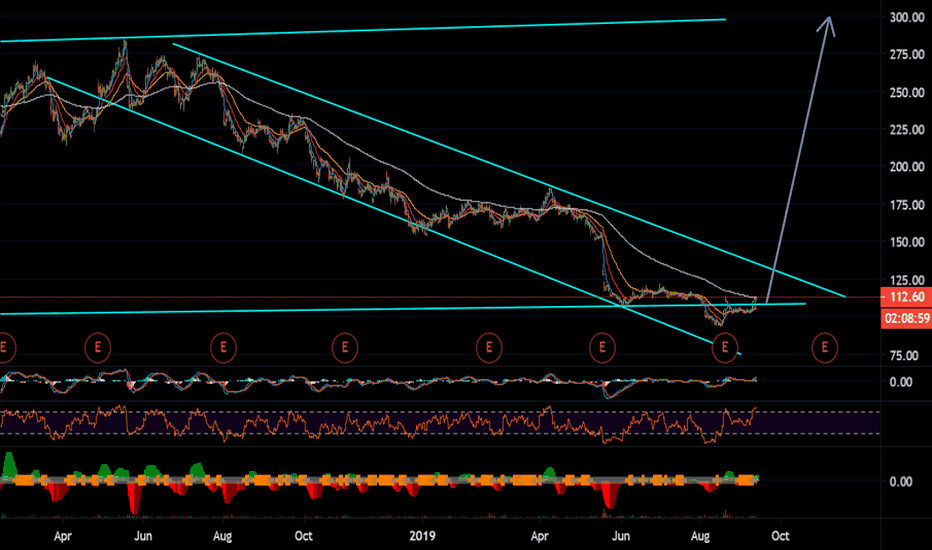The height and width of the screenshot is (550, 932).
Task: Click the earnings marker below Aug 2019 candles
Action: click(725, 347)
